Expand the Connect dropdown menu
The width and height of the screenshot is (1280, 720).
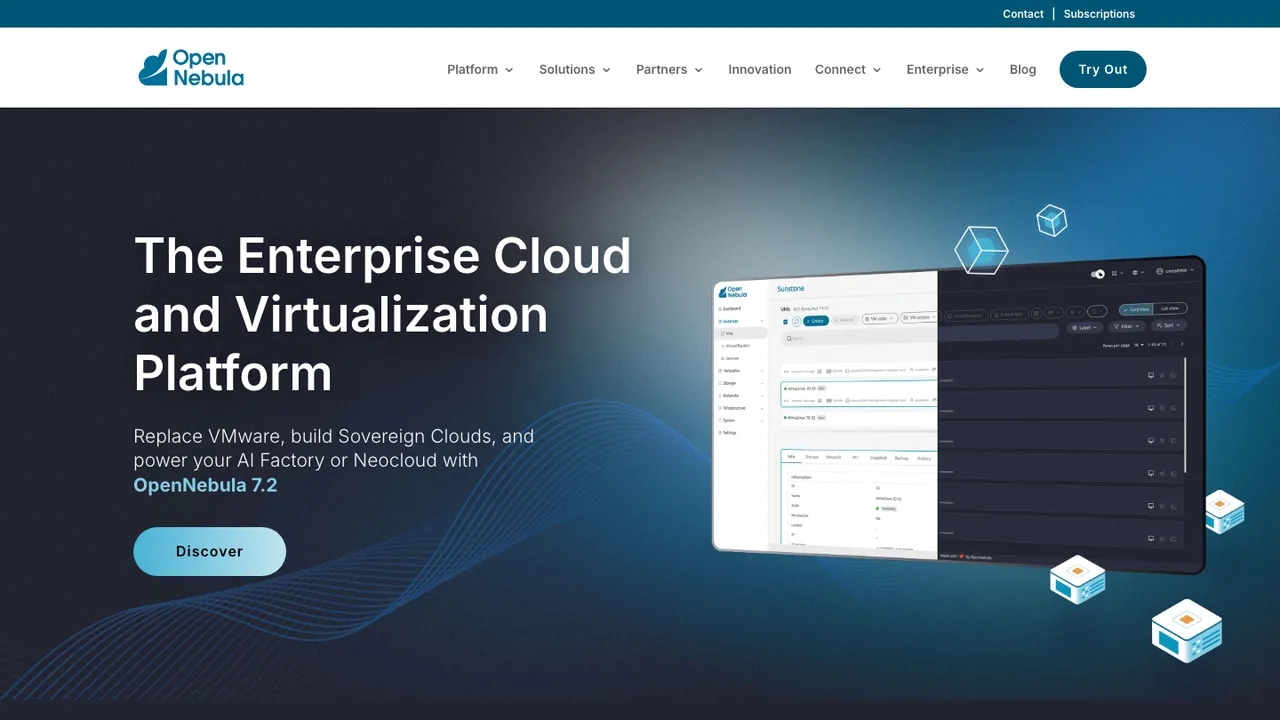(x=848, y=69)
